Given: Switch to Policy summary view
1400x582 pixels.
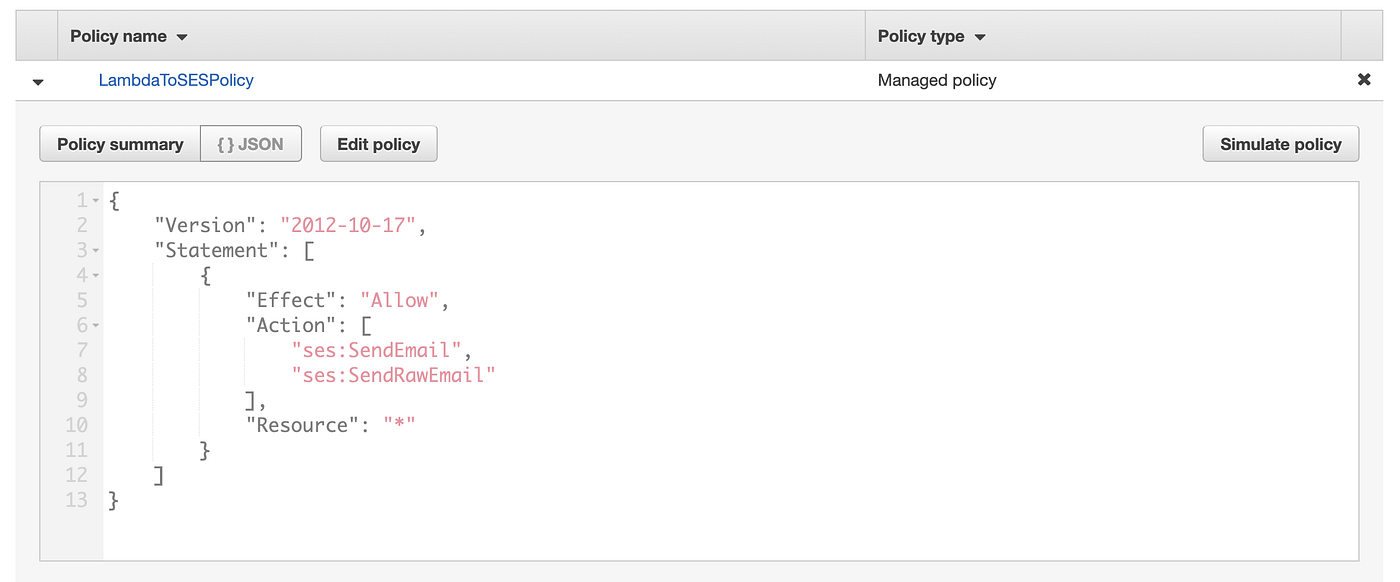Looking at the screenshot, I should 120,144.
